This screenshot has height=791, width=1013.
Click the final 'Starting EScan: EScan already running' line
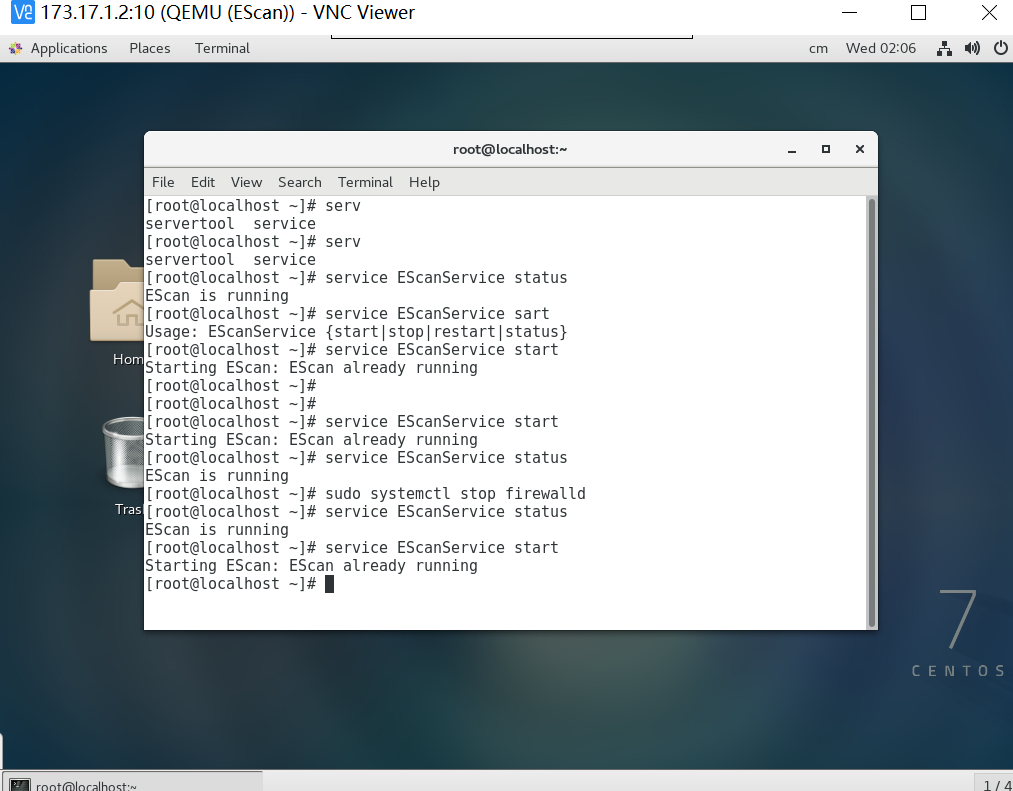pos(311,566)
